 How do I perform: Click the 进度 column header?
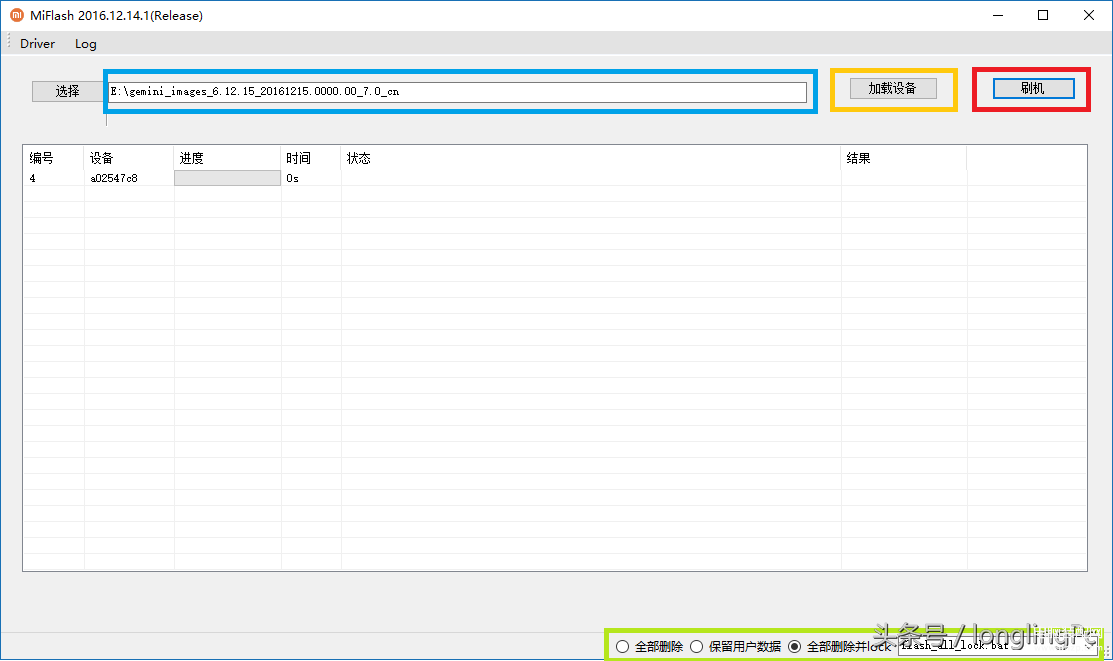(227, 158)
